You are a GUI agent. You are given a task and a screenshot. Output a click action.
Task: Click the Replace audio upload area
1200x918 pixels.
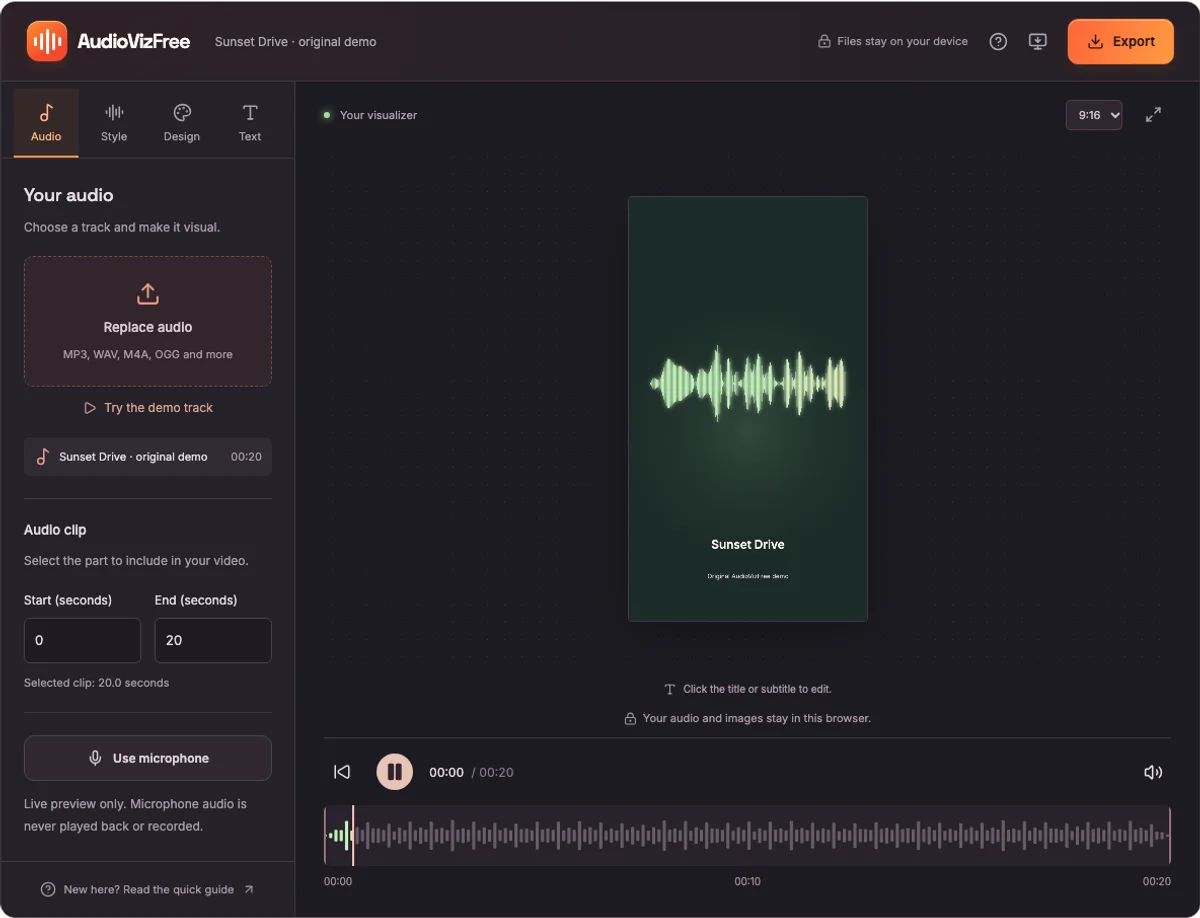tap(148, 321)
